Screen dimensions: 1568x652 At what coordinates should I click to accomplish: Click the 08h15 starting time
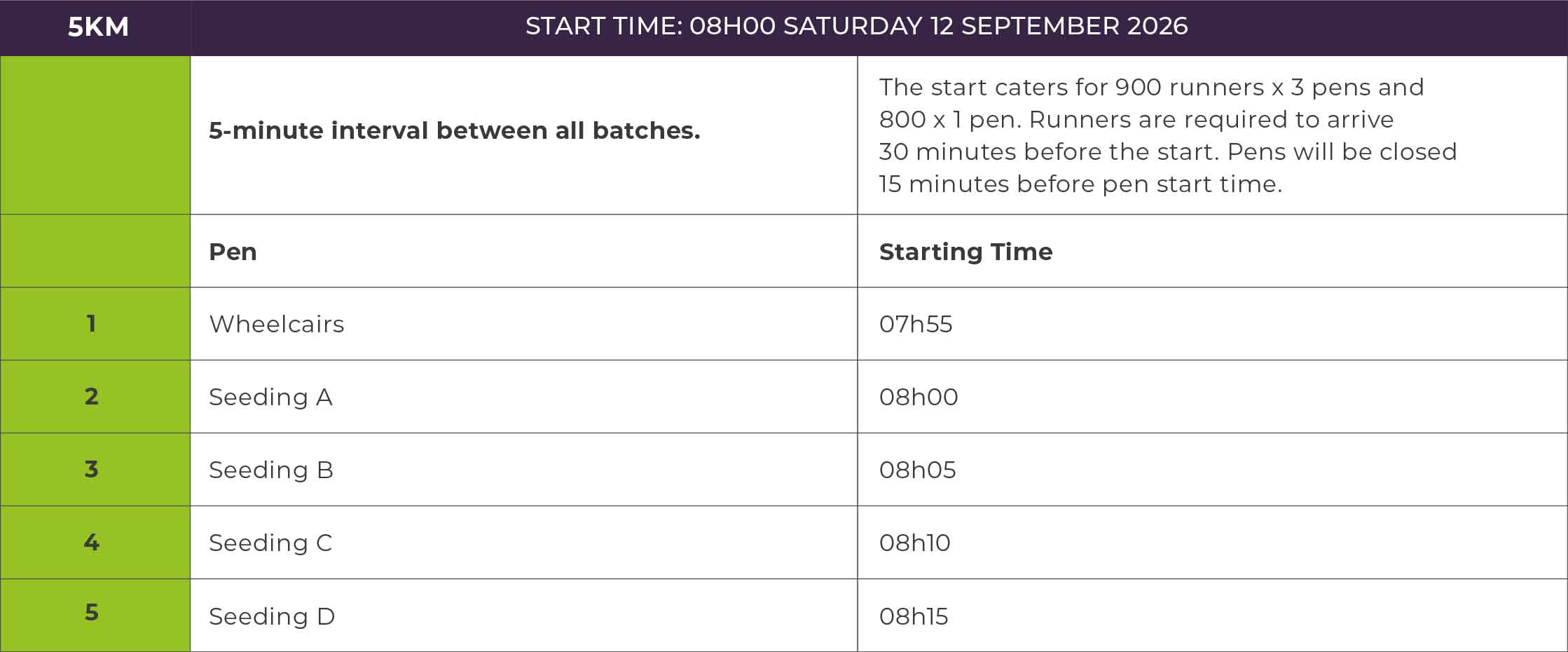point(914,616)
